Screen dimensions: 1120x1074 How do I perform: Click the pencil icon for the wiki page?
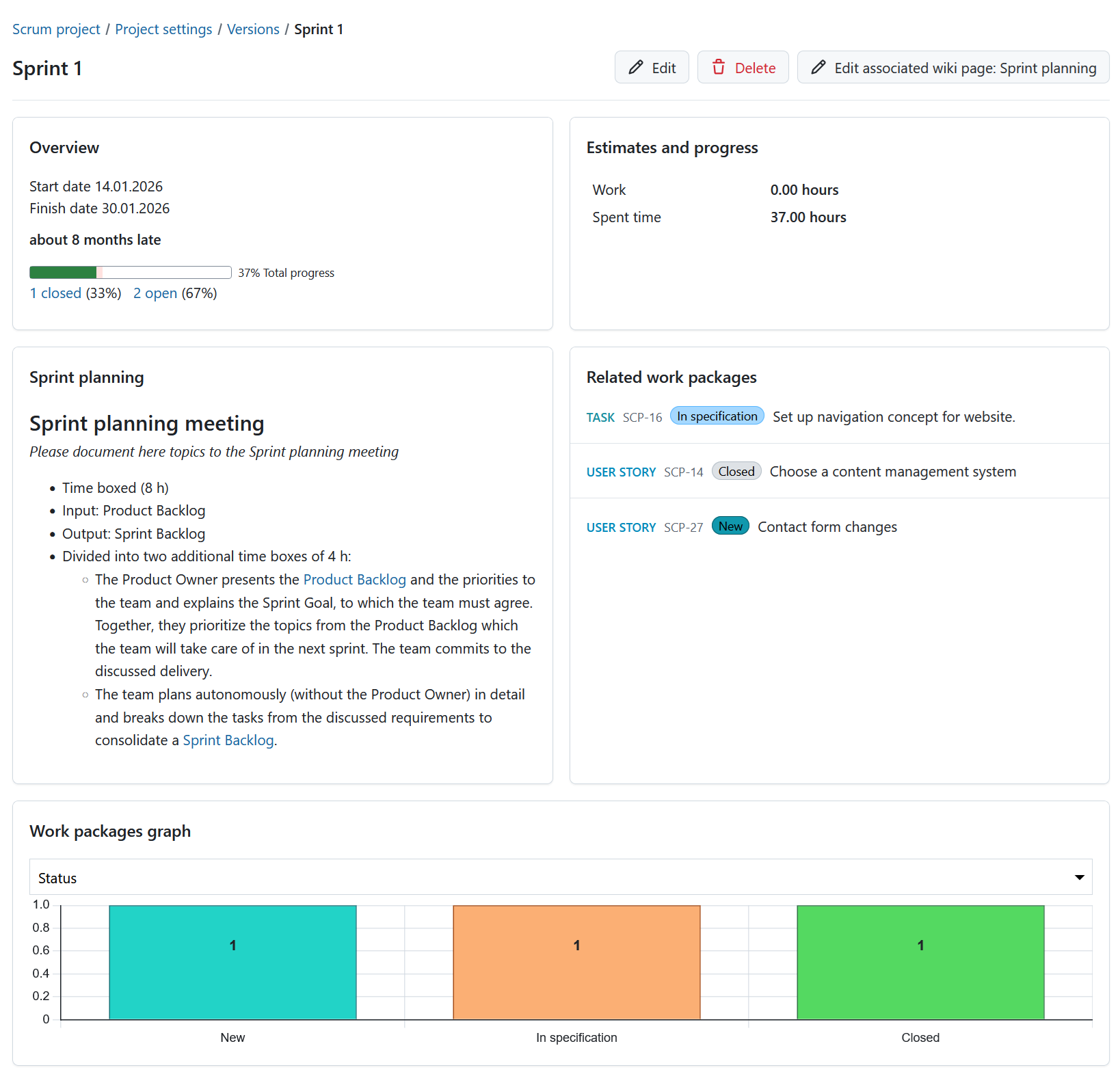pos(818,67)
